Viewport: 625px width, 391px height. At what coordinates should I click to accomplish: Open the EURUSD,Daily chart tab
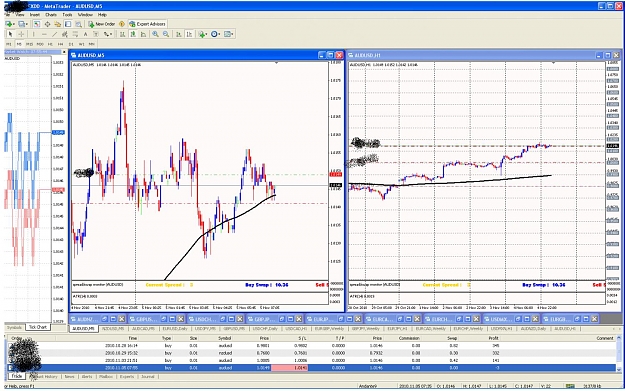point(175,329)
